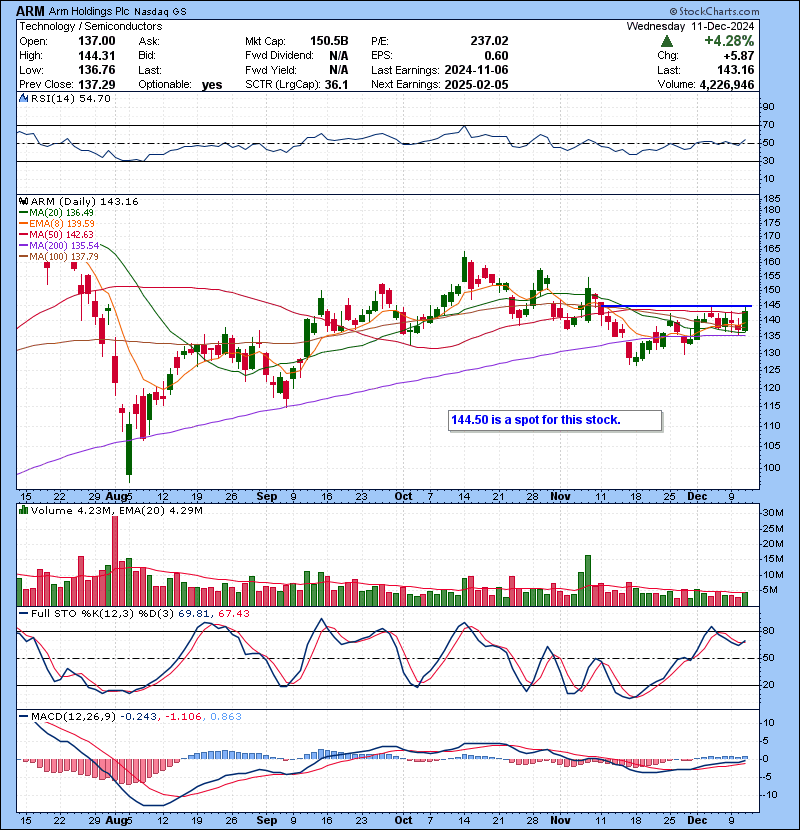Click the RSI(14) indicator icon

23,98
